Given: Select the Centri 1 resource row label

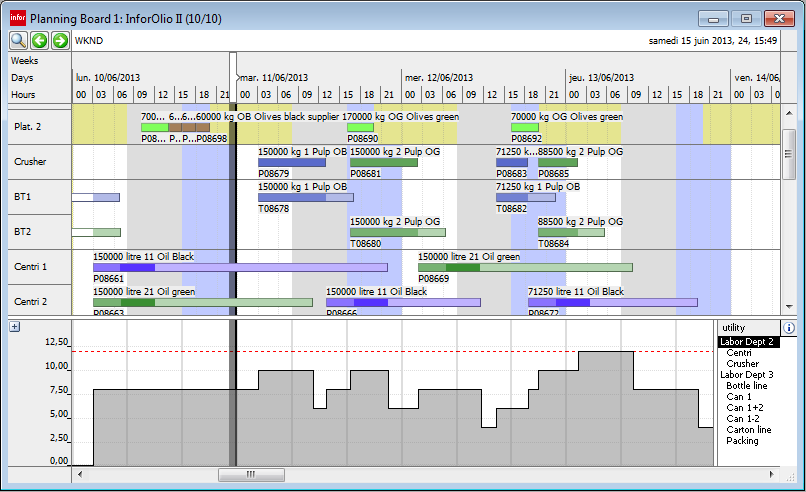Looking at the screenshot, I should tap(30, 267).
